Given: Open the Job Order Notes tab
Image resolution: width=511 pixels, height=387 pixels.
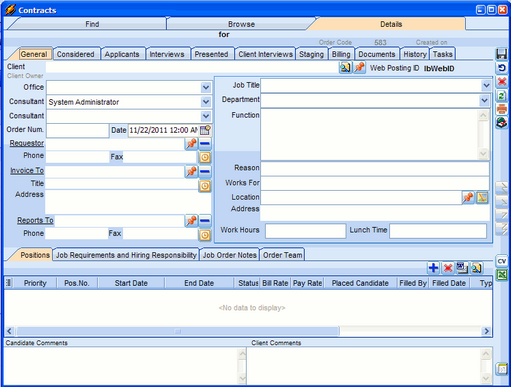Looking at the screenshot, I should [230, 255].
